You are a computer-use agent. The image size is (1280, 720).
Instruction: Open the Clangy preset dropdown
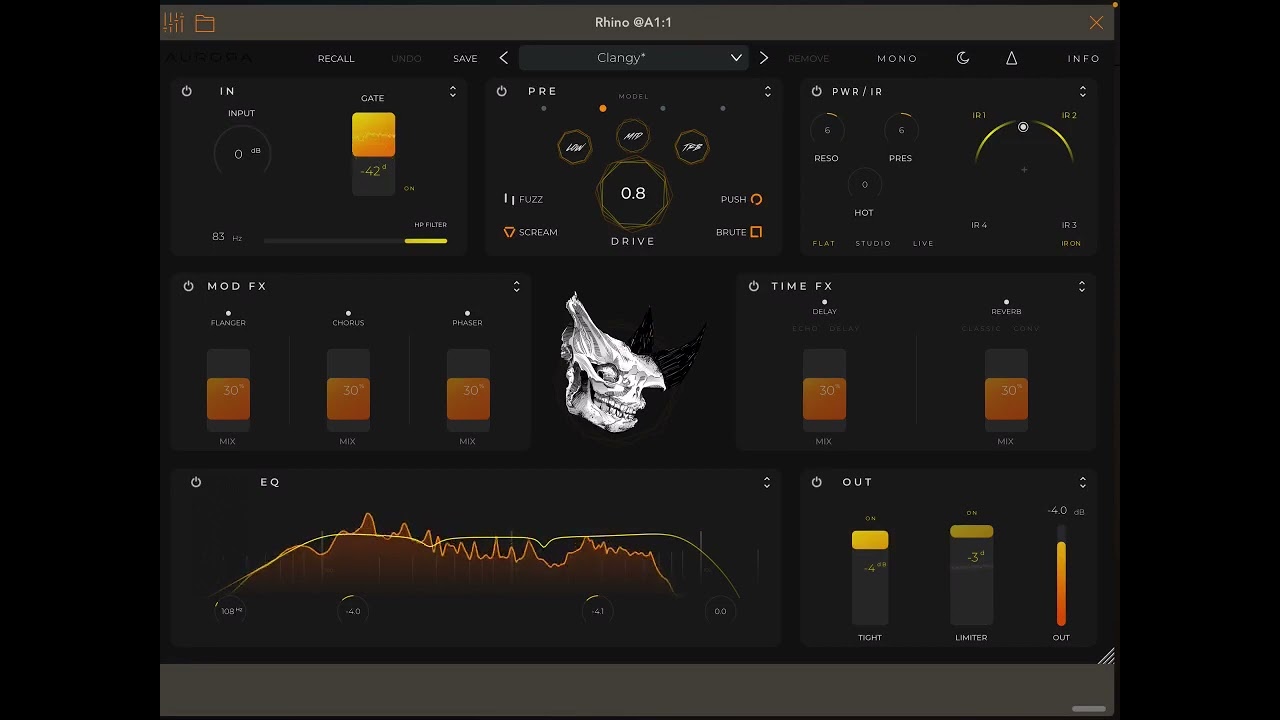[x=633, y=58]
